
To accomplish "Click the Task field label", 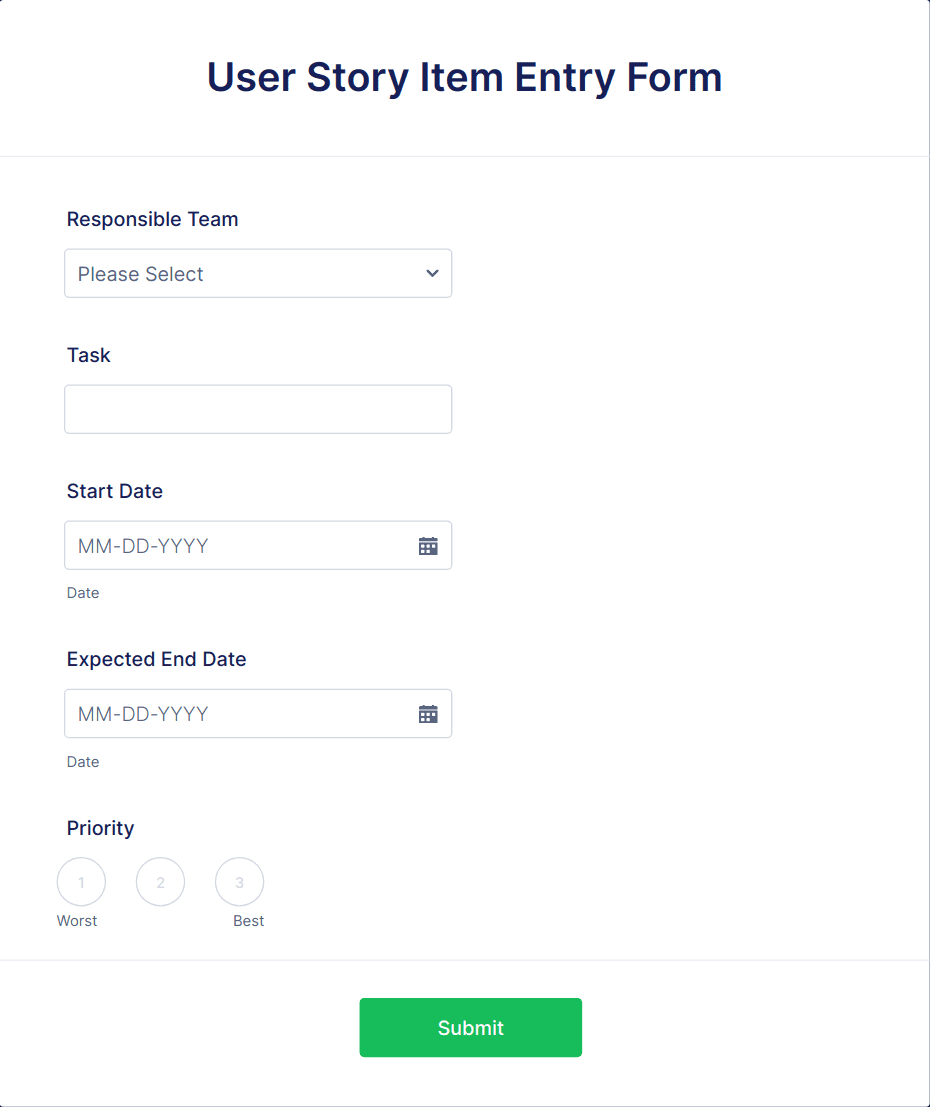I will point(88,355).
